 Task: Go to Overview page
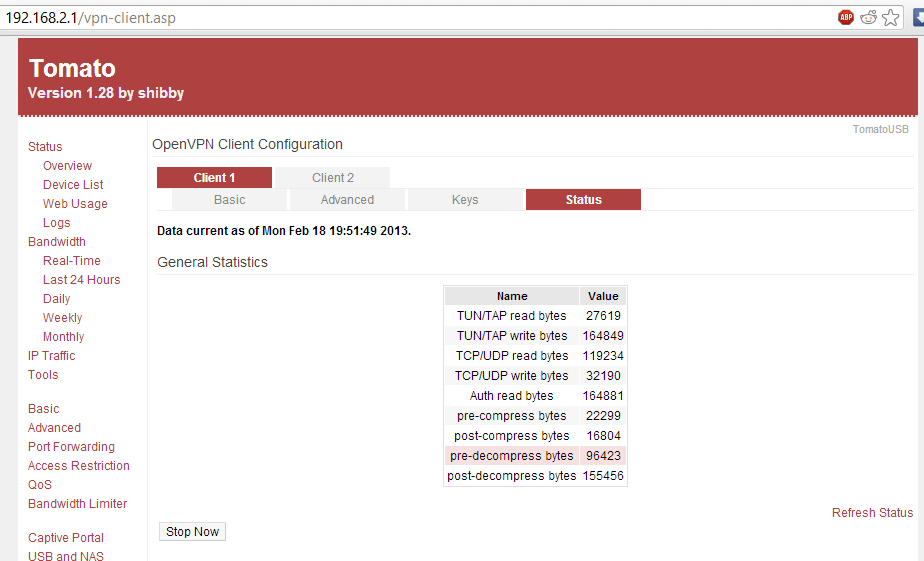[x=67, y=166]
